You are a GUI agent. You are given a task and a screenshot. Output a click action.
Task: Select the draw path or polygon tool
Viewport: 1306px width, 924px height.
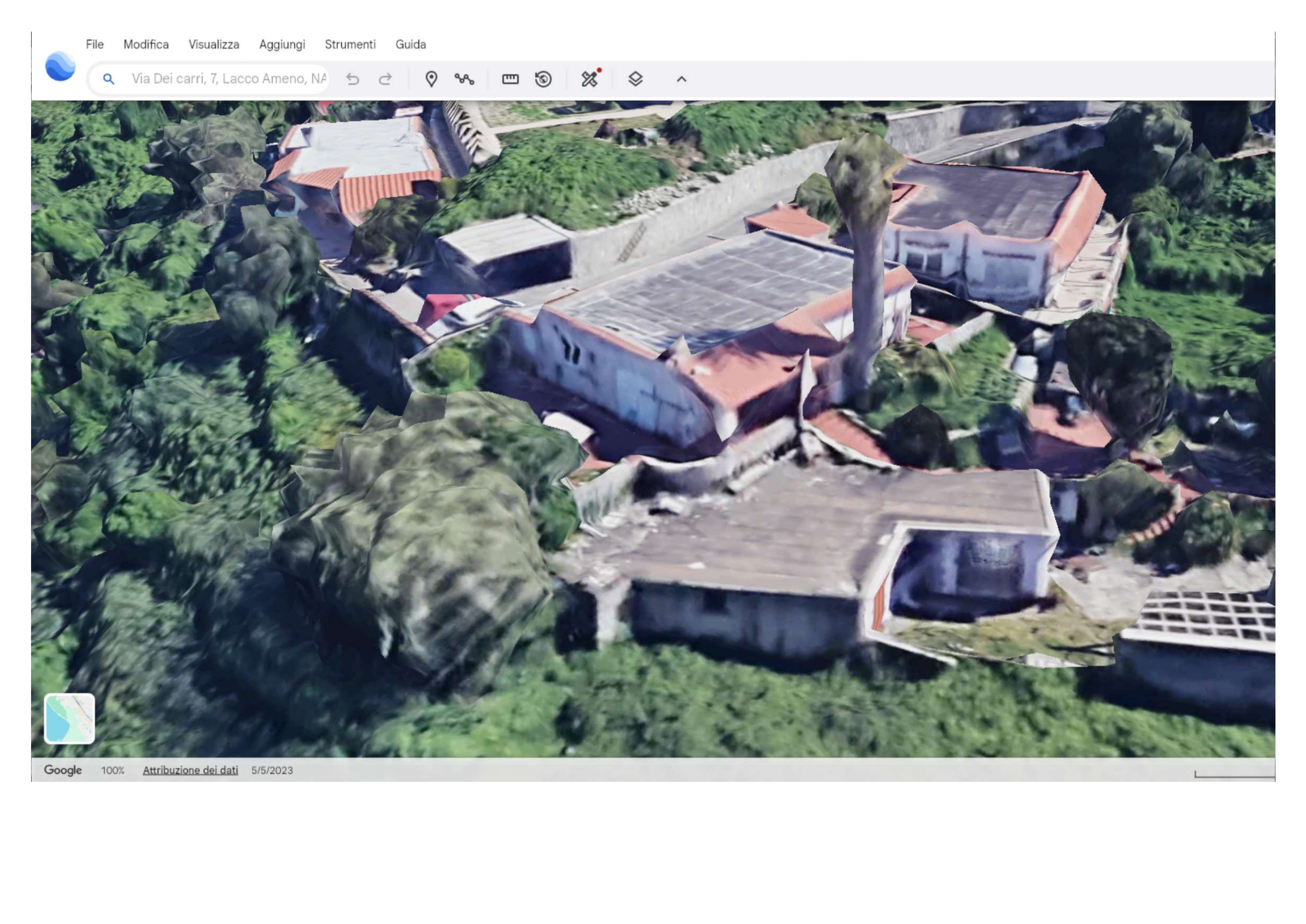click(x=464, y=79)
